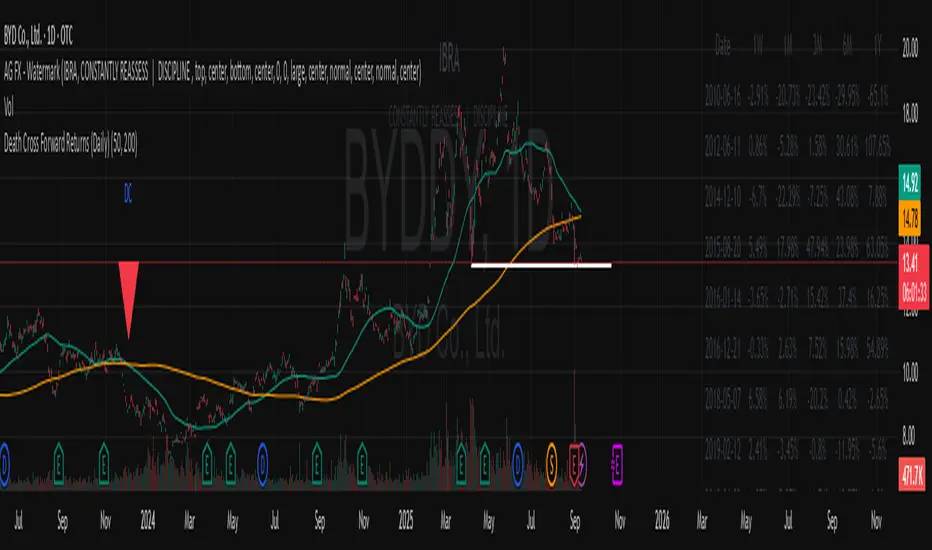The height and width of the screenshot is (550, 932).
Task: Click the earnings icon above May 2025 label
Action: (x=485, y=464)
